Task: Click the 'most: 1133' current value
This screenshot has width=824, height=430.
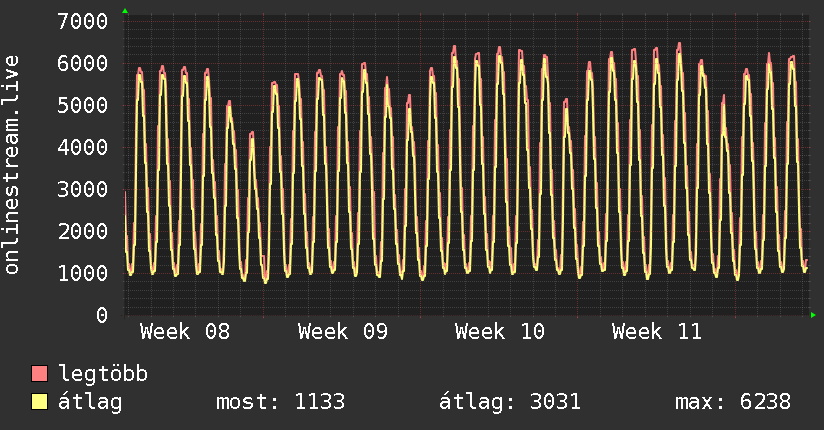Action: pos(280,402)
